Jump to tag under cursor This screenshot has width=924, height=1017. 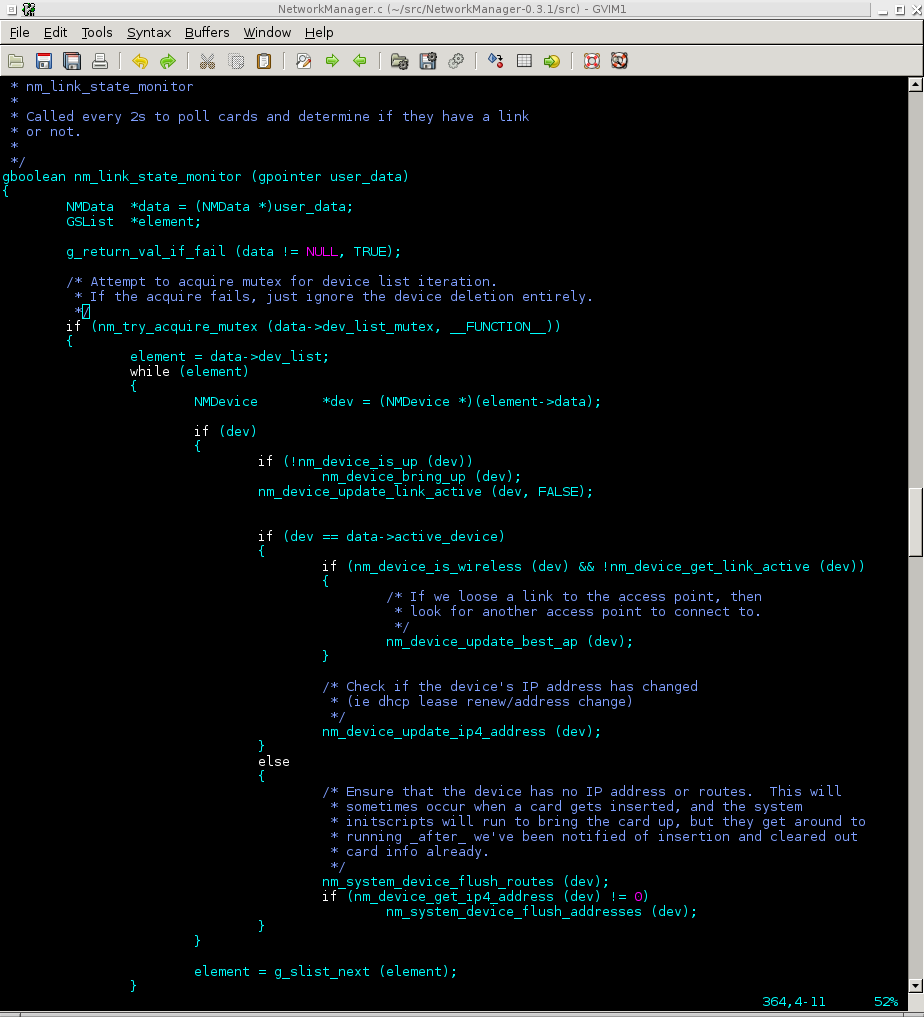coord(552,61)
